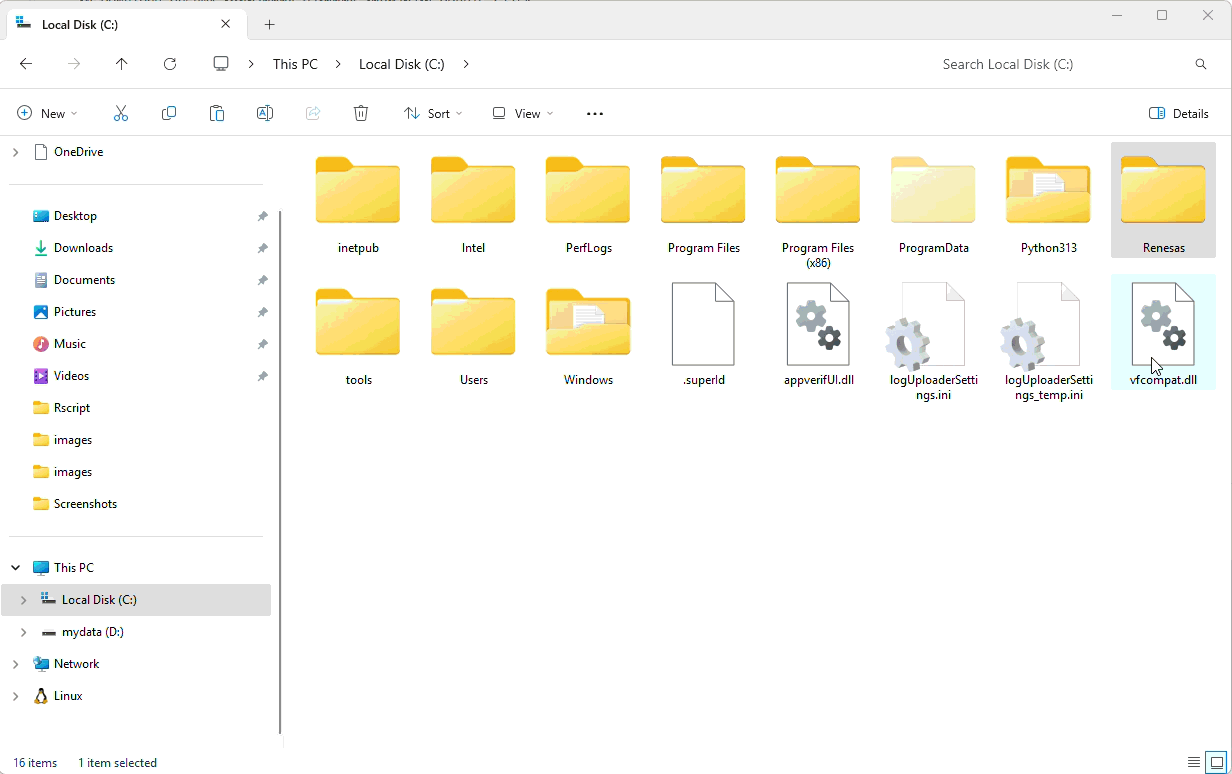Click the Search Local Disk (C:) field
The width and height of the screenshot is (1232, 774).
(x=1060, y=64)
